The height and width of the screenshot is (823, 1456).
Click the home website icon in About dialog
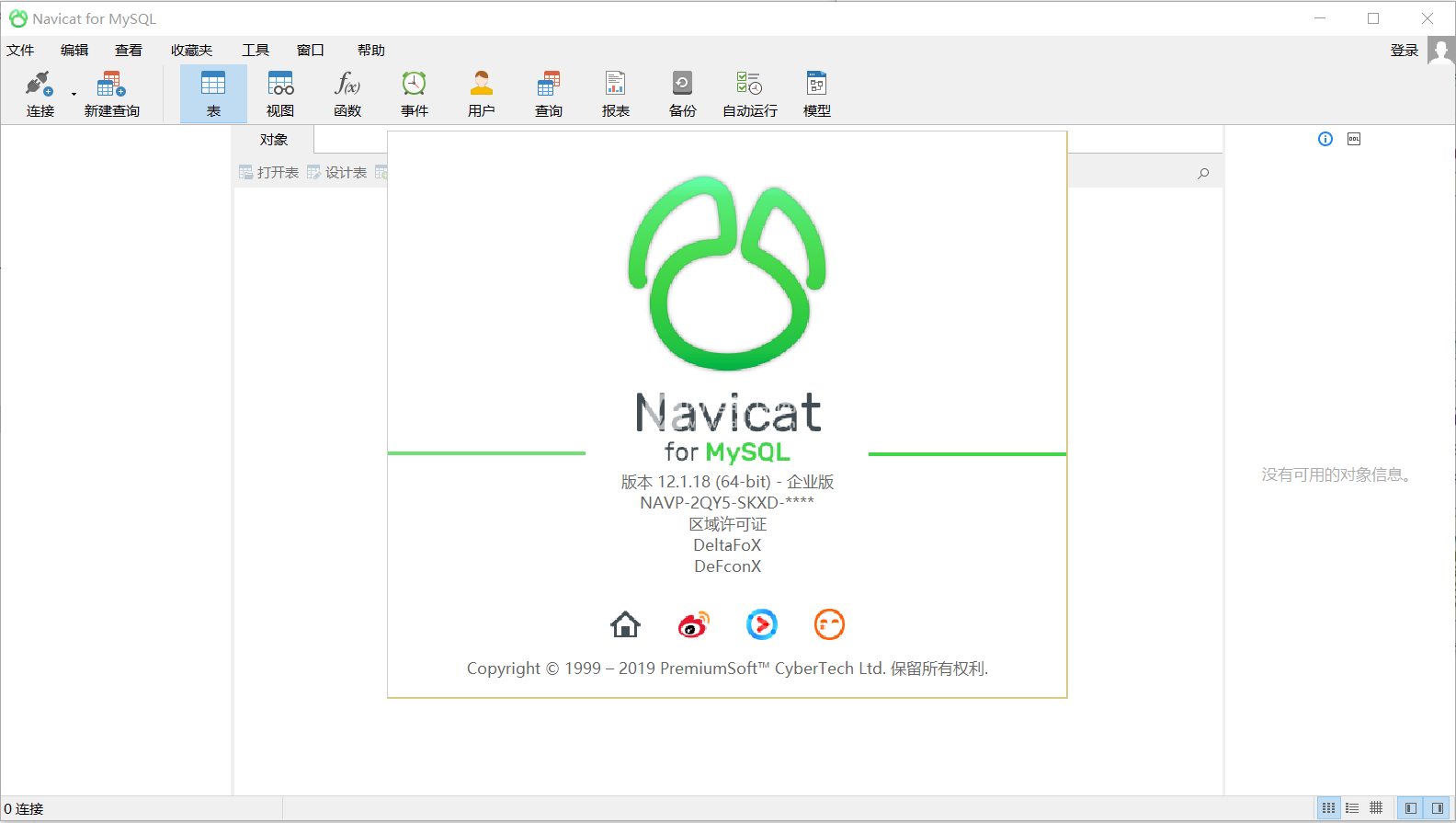click(x=625, y=624)
